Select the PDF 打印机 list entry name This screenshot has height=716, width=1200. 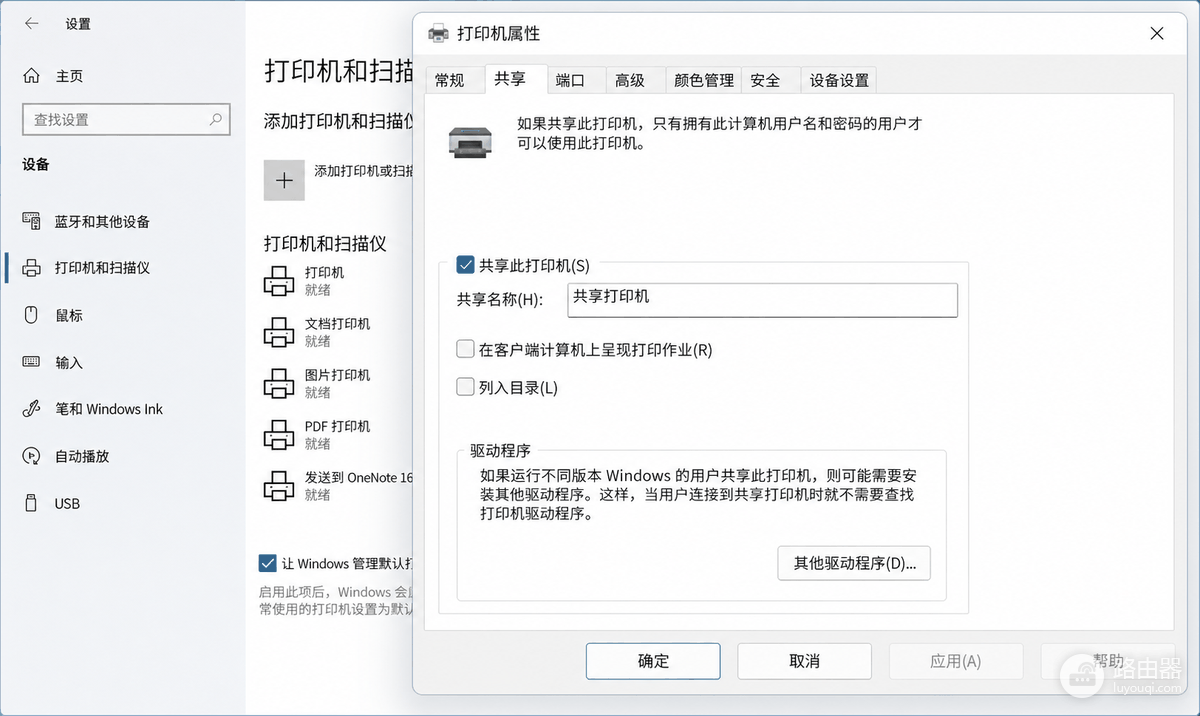[x=337, y=426]
